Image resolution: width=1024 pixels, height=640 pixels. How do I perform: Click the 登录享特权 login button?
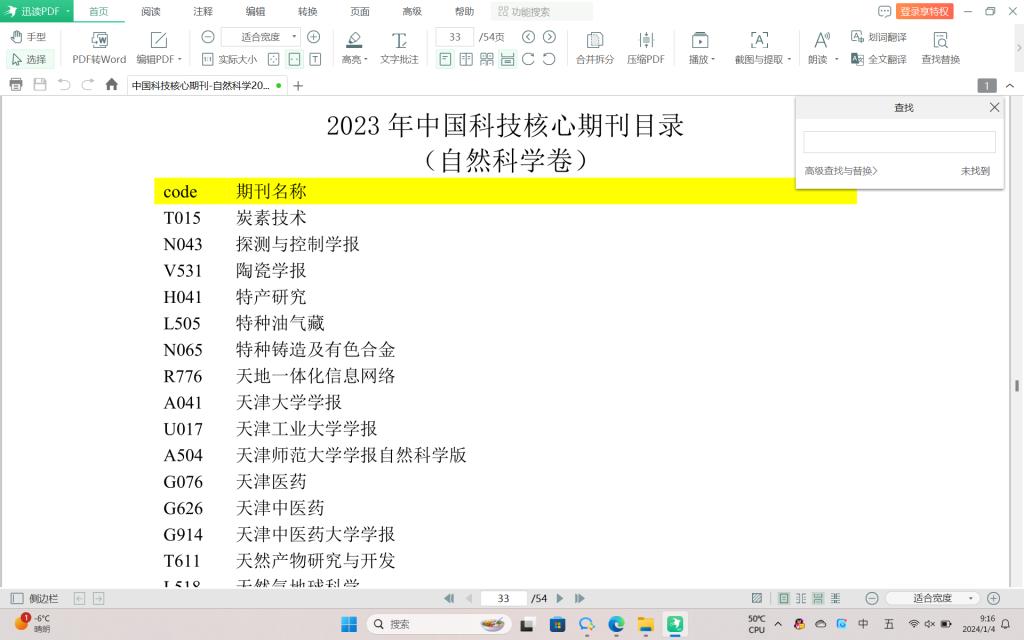925,11
